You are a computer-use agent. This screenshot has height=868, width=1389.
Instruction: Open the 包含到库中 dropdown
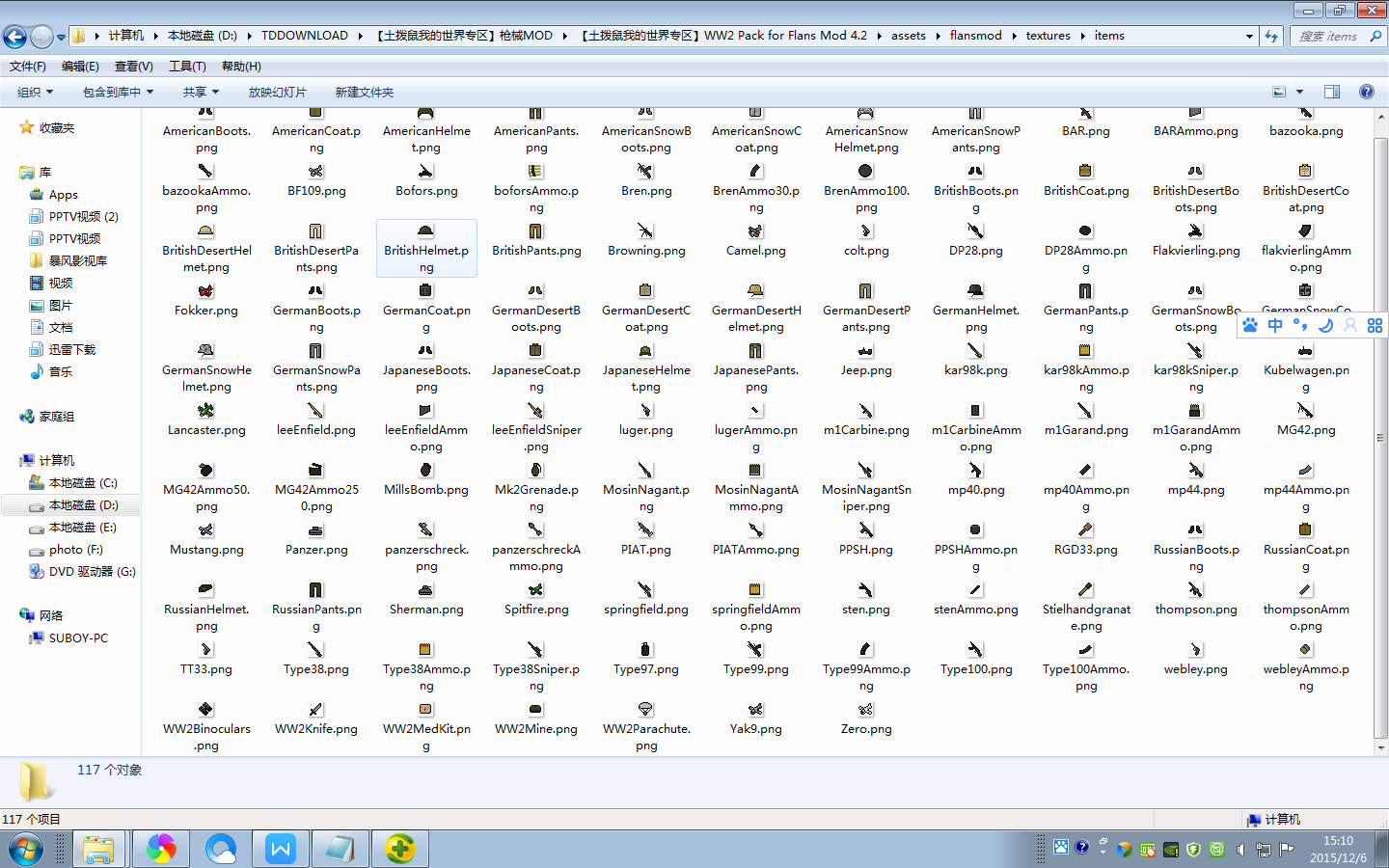tap(118, 93)
